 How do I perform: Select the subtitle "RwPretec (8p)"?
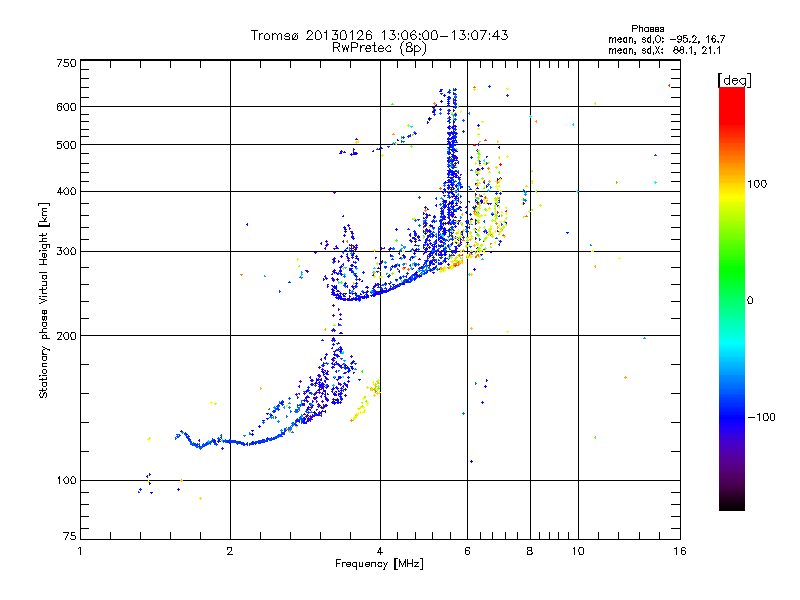point(379,48)
